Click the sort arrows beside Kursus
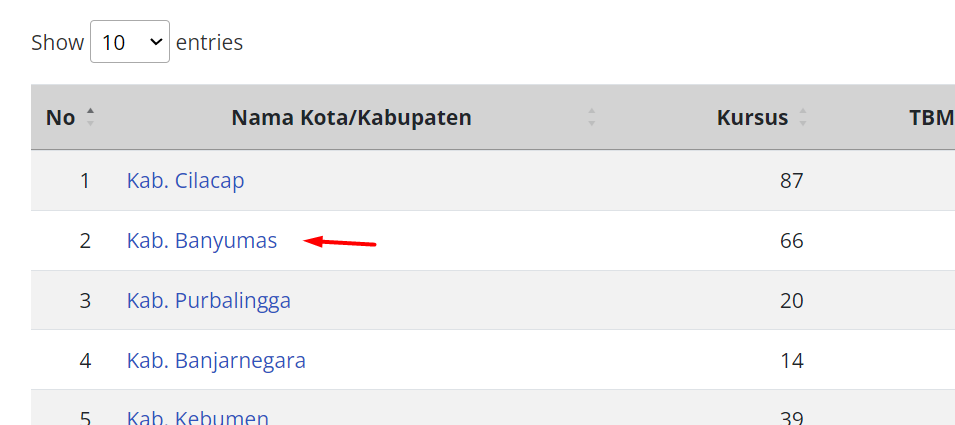 pyautogui.click(x=802, y=117)
